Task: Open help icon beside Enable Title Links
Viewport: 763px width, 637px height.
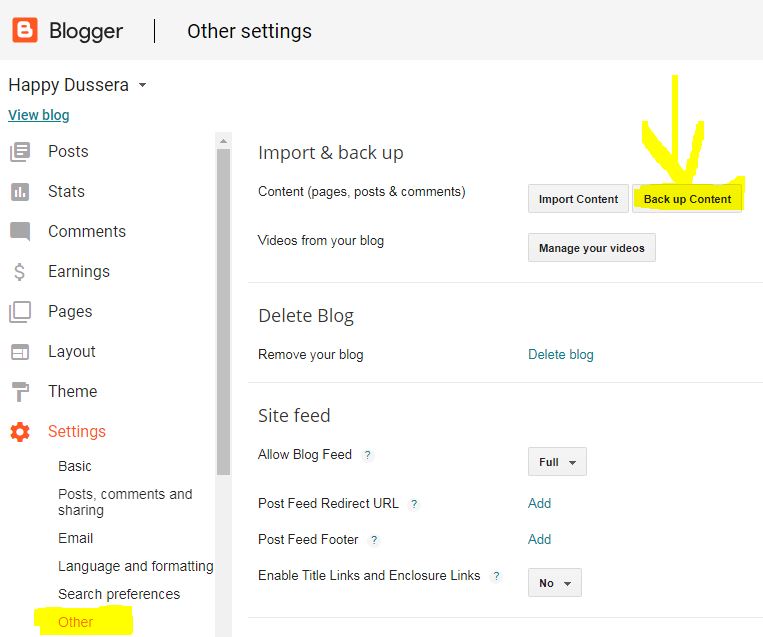Action: point(496,576)
